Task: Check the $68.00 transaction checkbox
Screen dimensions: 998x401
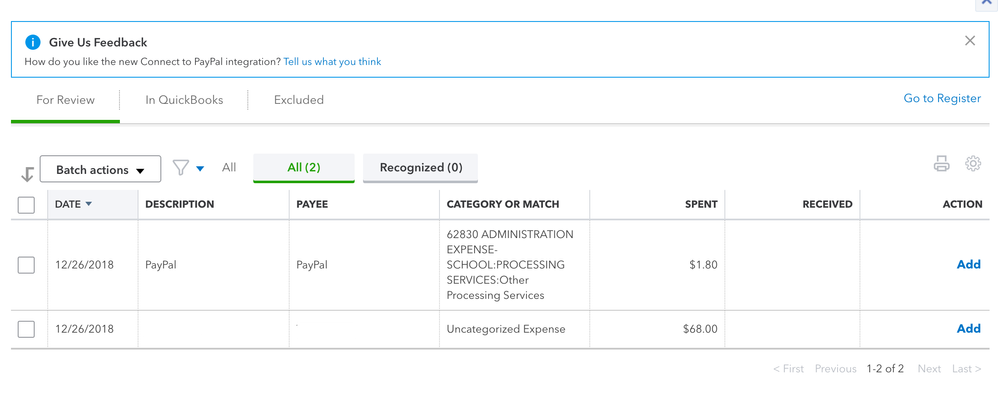Action: (27, 329)
